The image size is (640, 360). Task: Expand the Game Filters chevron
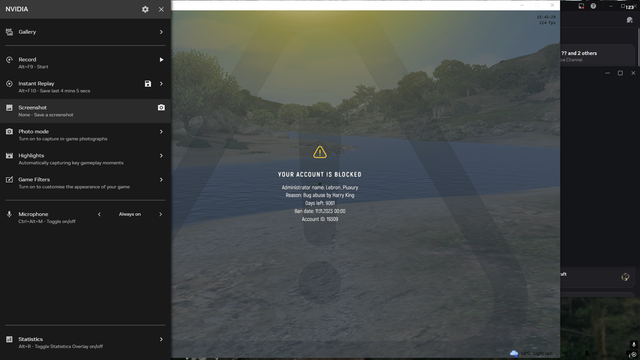click(161, 180)
